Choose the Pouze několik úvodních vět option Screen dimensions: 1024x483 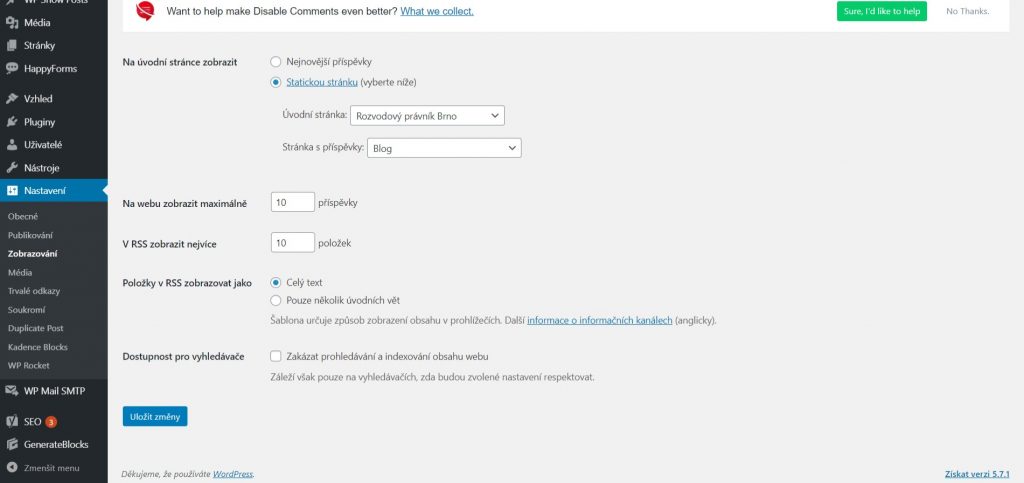coord(276,300)
